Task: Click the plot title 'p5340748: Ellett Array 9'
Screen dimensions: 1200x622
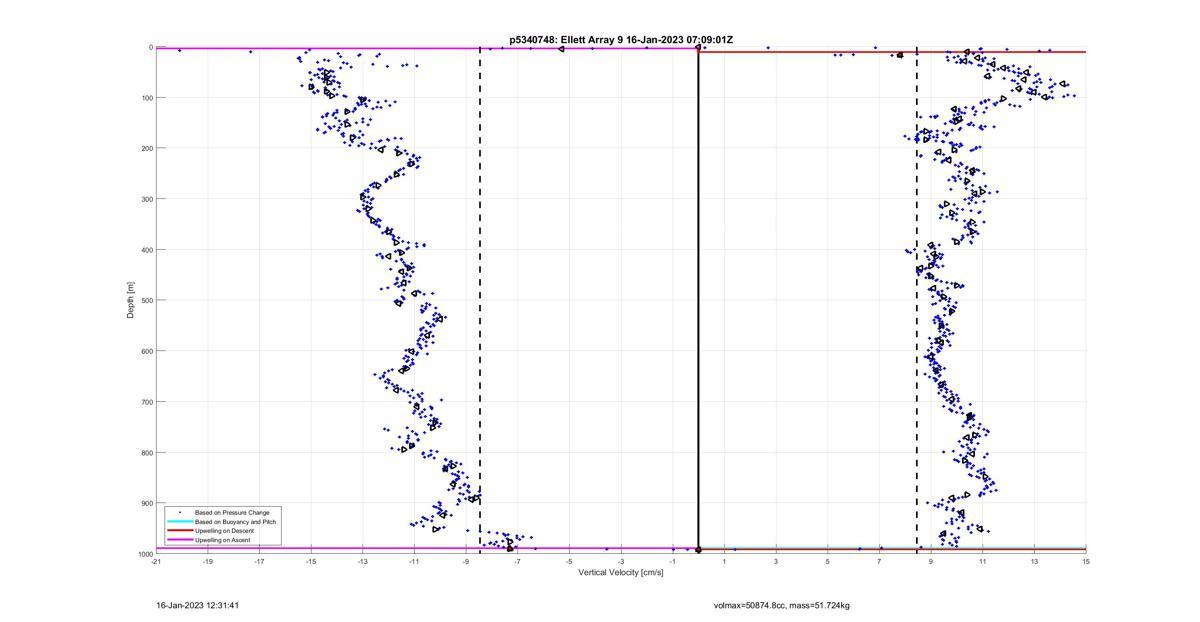Action: click(x=567, y=39)
